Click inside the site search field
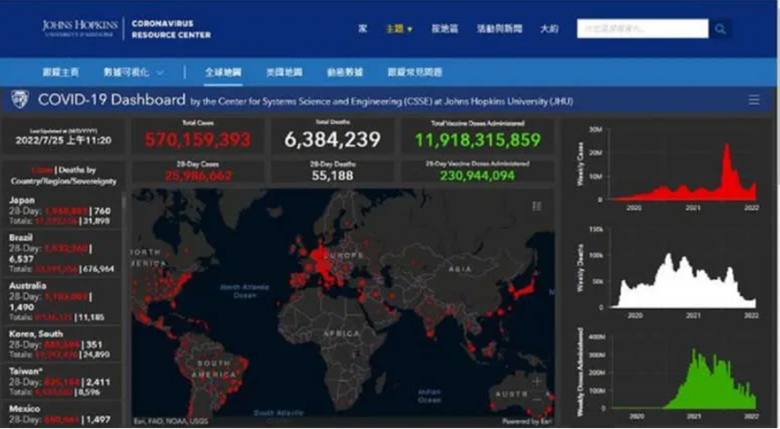 (x=643, y=29)
